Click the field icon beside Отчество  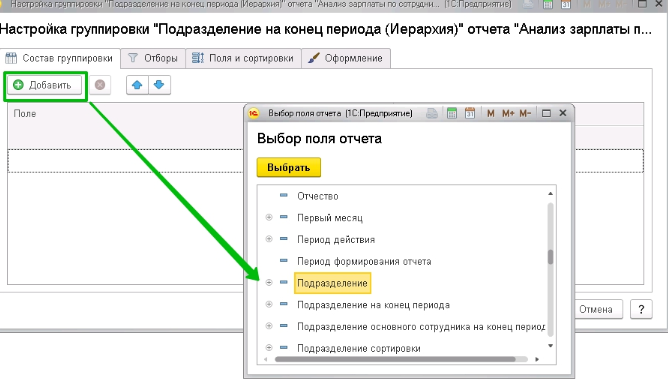pos(284,196)
